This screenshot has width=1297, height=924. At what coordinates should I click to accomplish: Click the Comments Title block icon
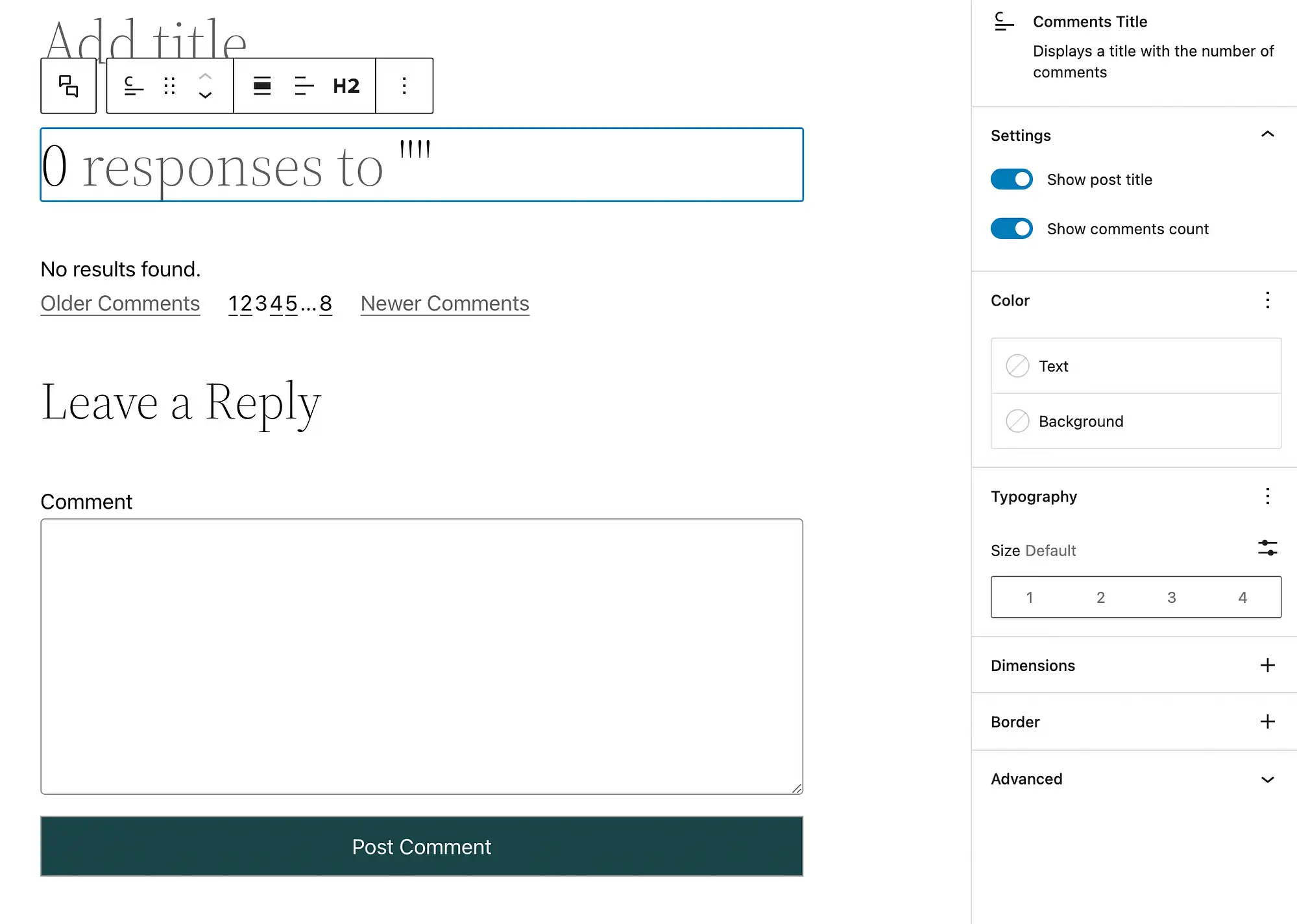[x=1003, y=22]
